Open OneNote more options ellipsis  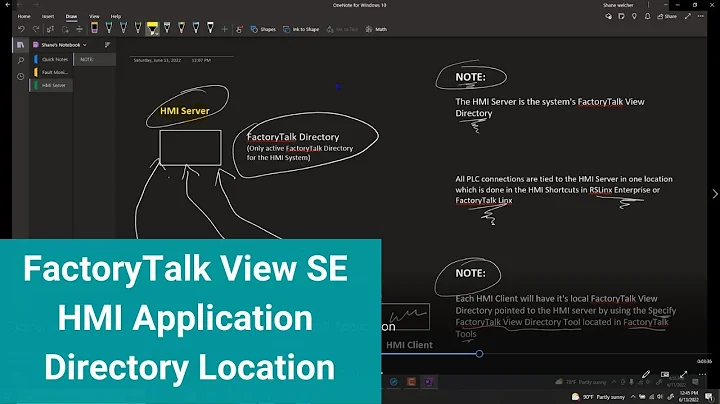(x=701, y=17)
